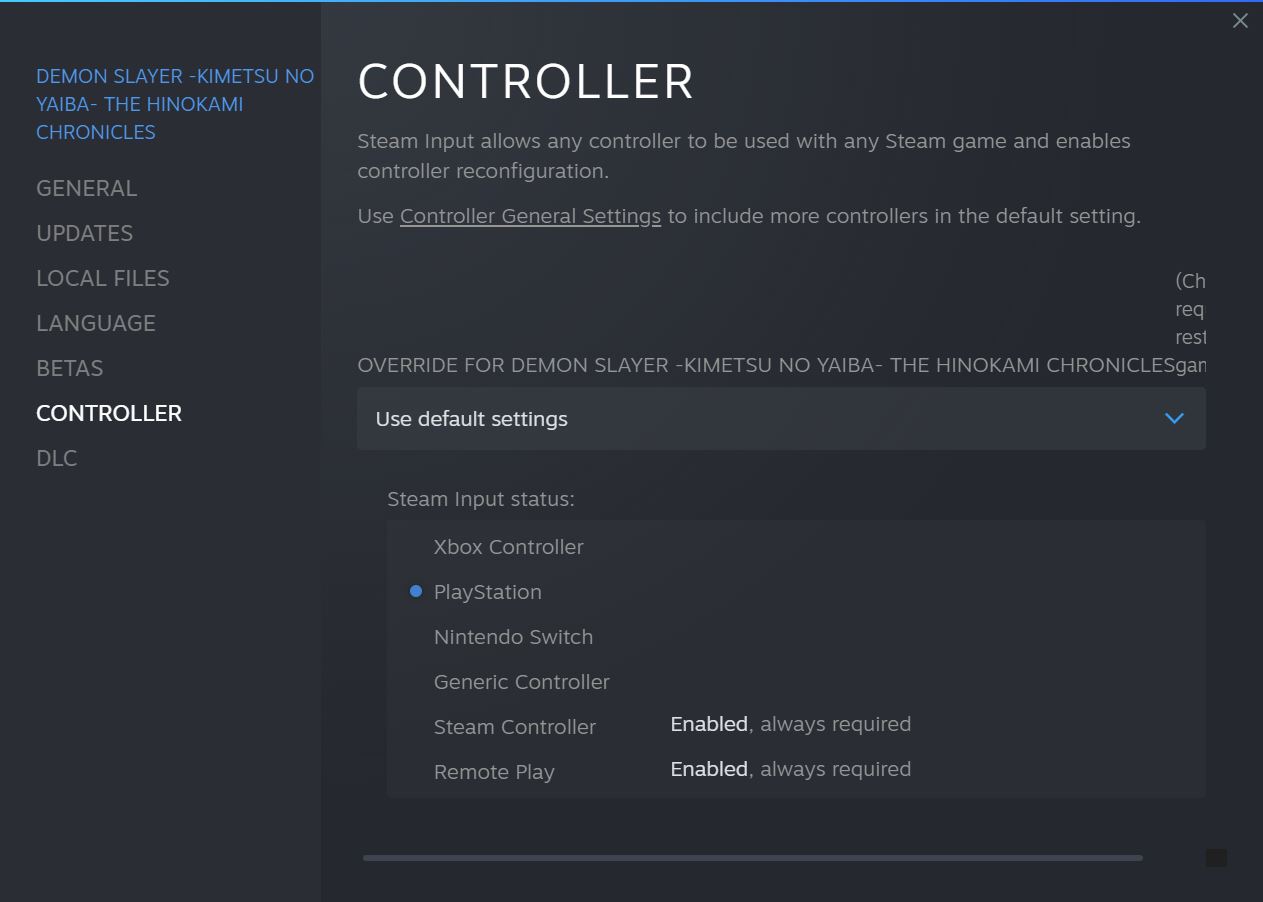The image size is (1263, 902).
Task: Click the horizontal scrollbar at the bottom
Action: click(752, 858)
